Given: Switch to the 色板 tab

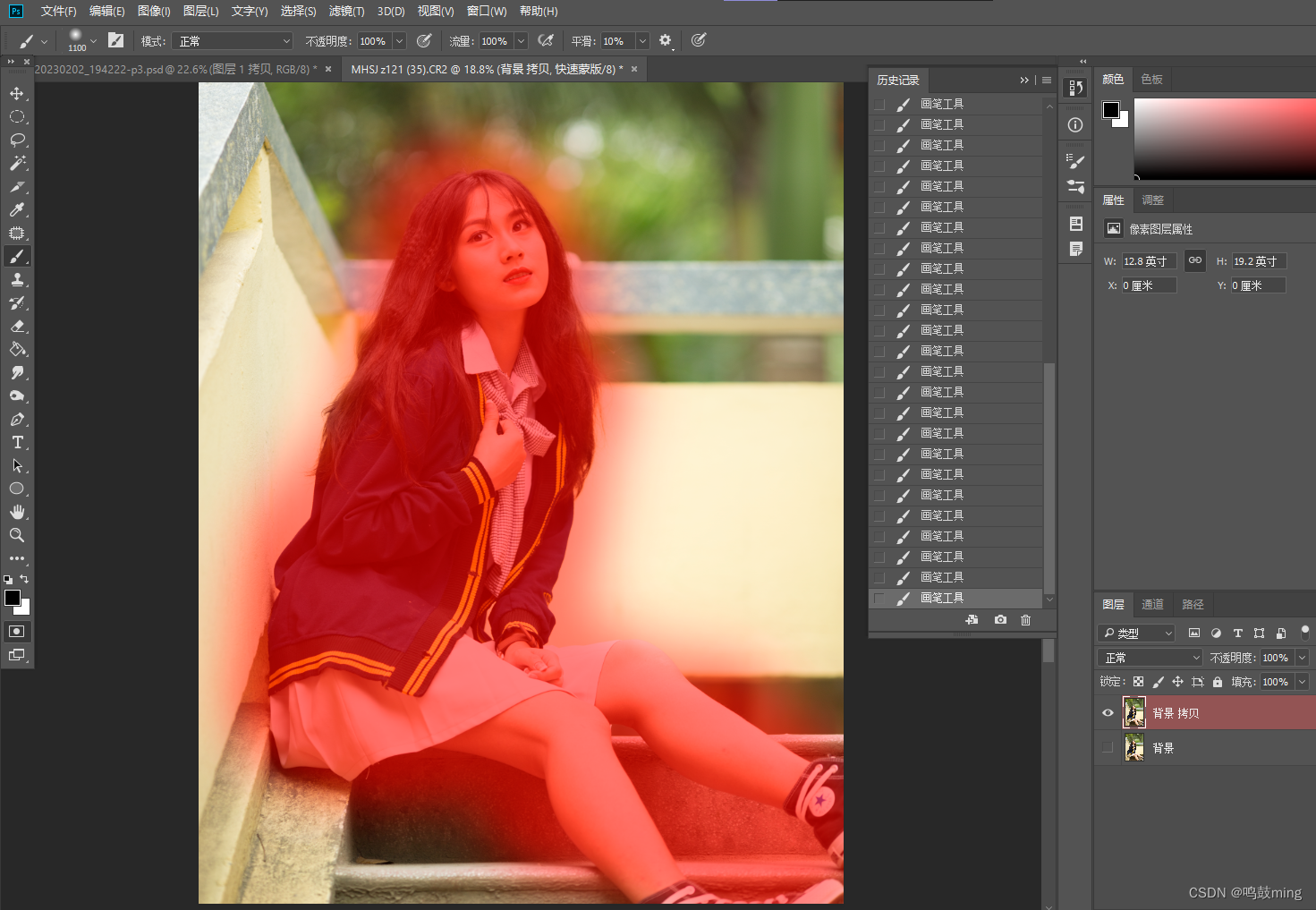Looking at the screenshot, I should tap(1151, 80).
